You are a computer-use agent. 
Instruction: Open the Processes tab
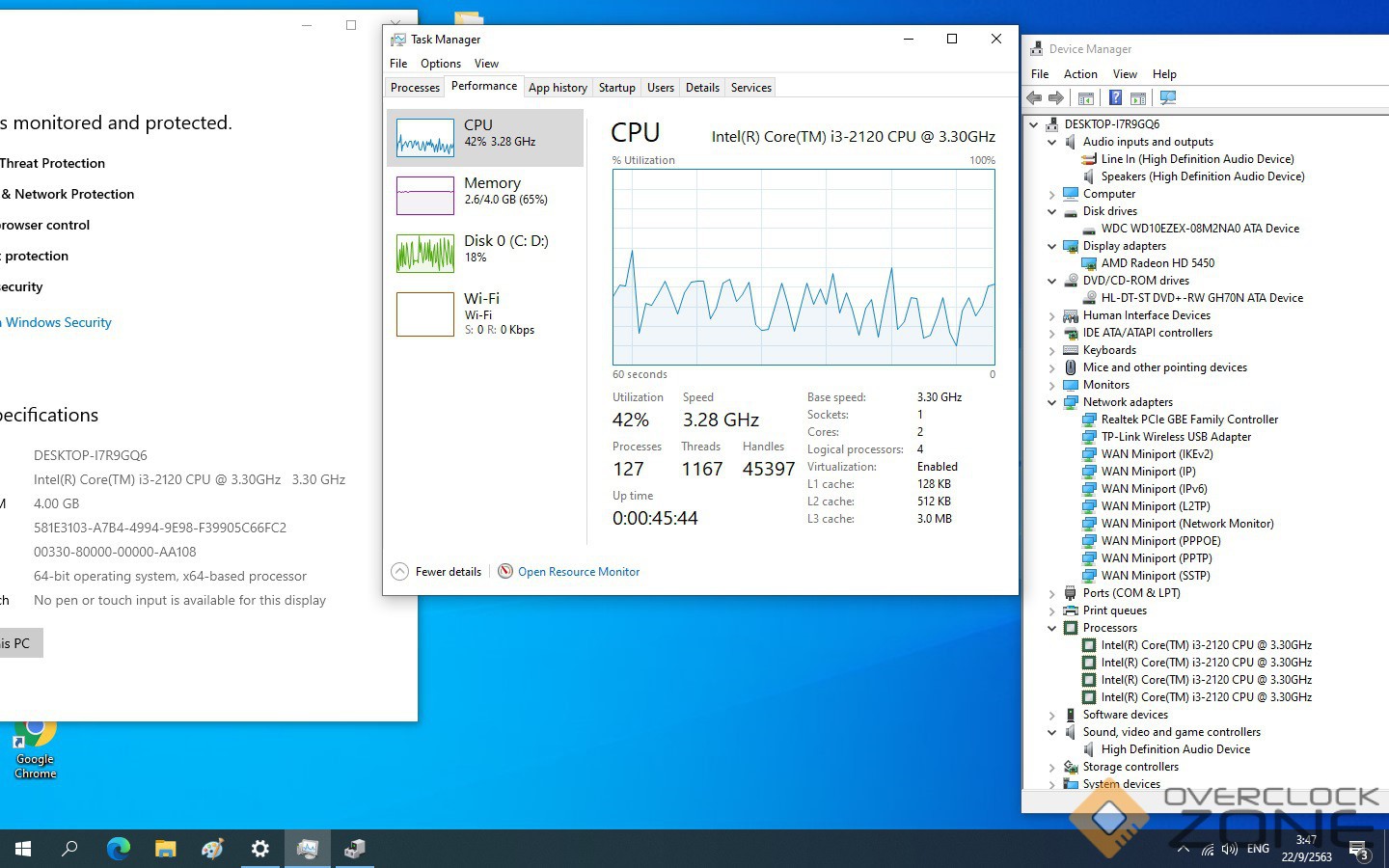[x=415, y=88]
